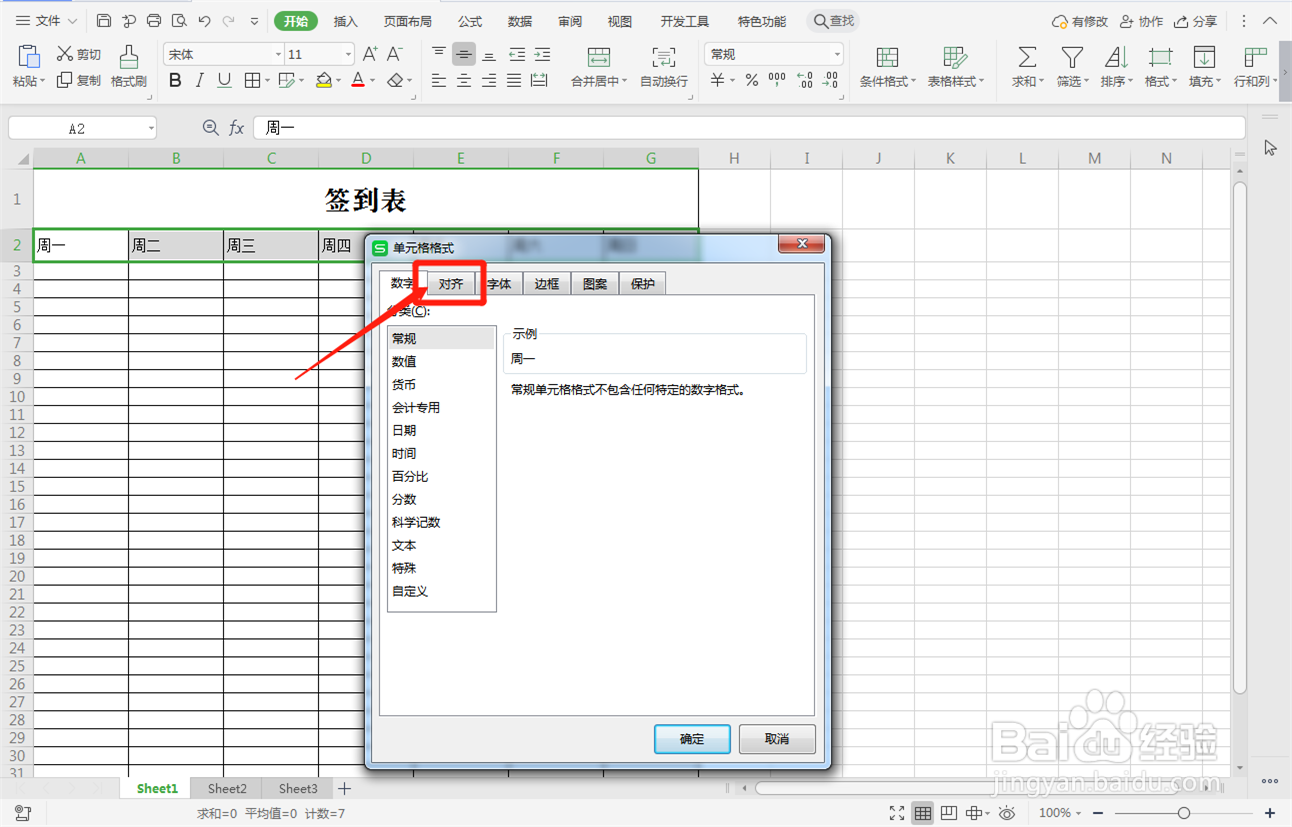Switch to the 对齐 alignment tab

pyautogui.click(x=451, y=283)
